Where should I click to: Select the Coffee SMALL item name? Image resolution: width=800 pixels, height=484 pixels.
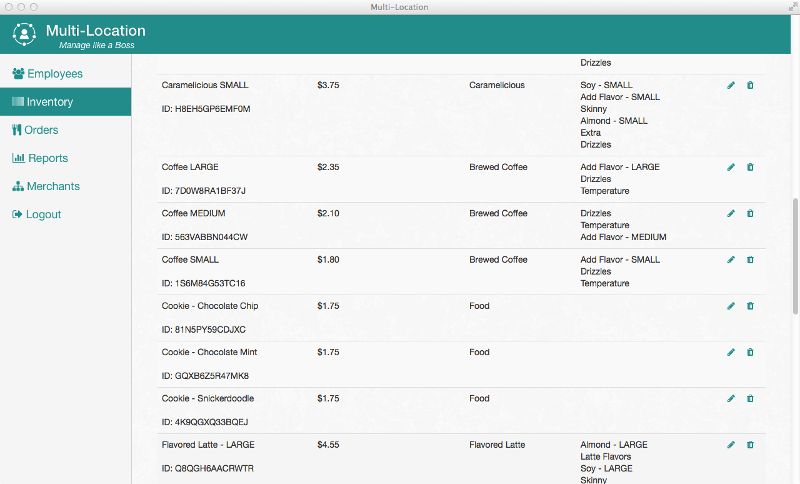point(190,260)
